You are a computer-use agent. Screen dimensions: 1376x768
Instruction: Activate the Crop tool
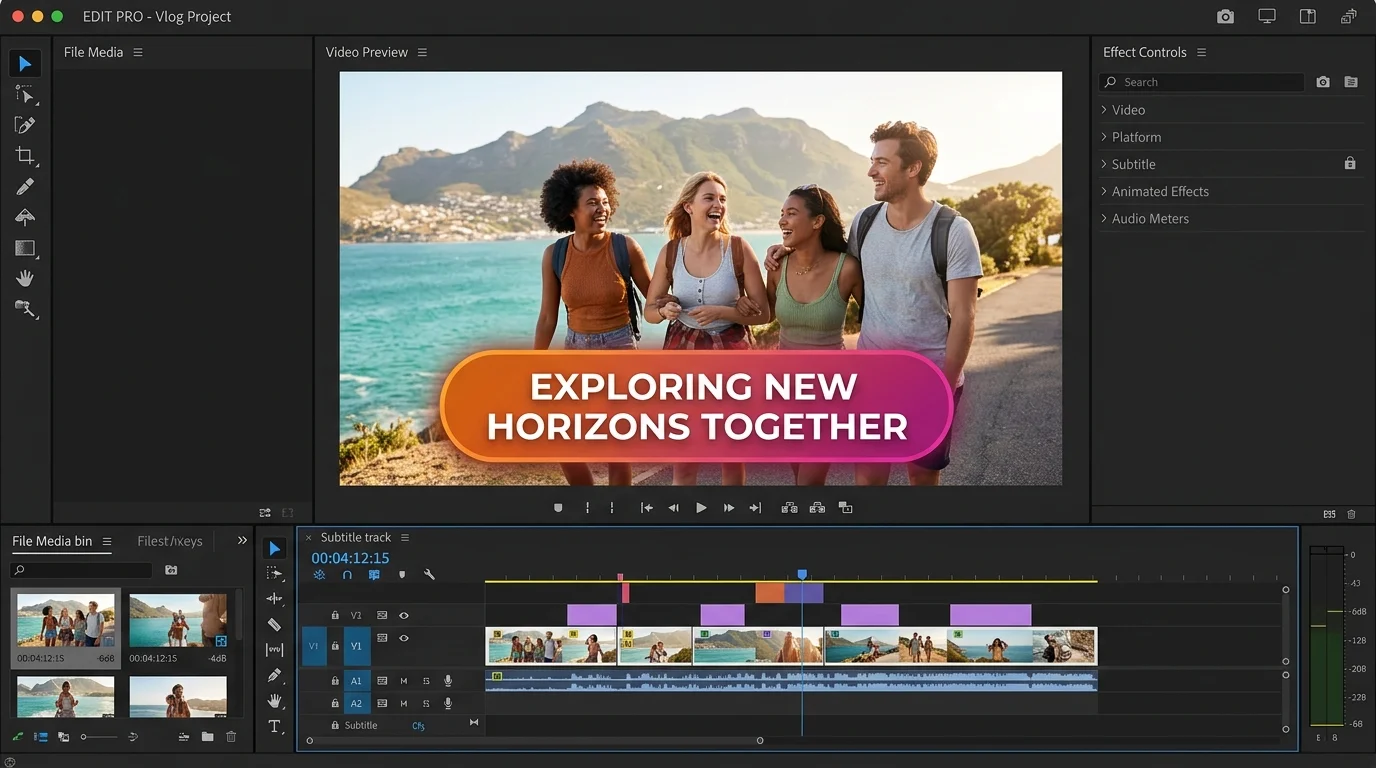click(x=25, y=156)
